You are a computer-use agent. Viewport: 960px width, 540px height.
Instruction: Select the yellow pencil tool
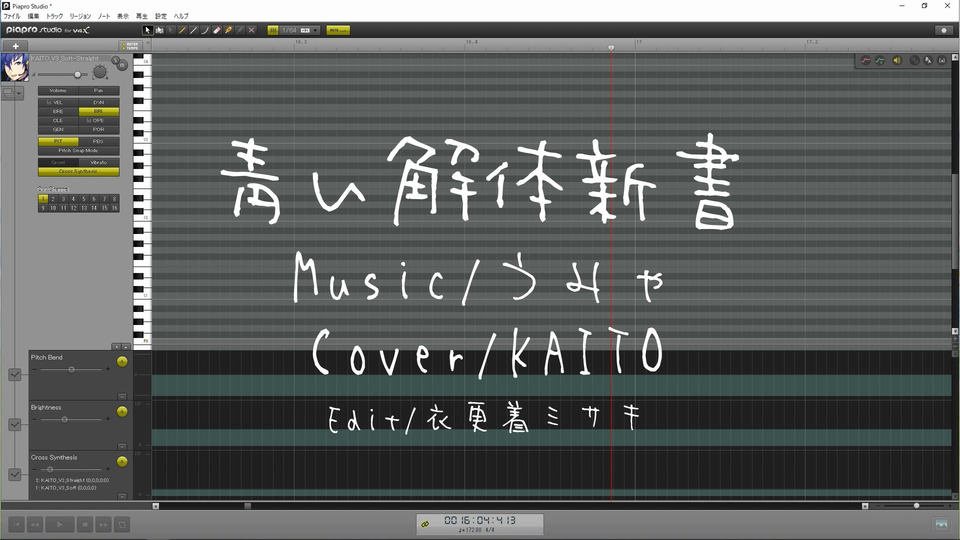pos(182,30)
